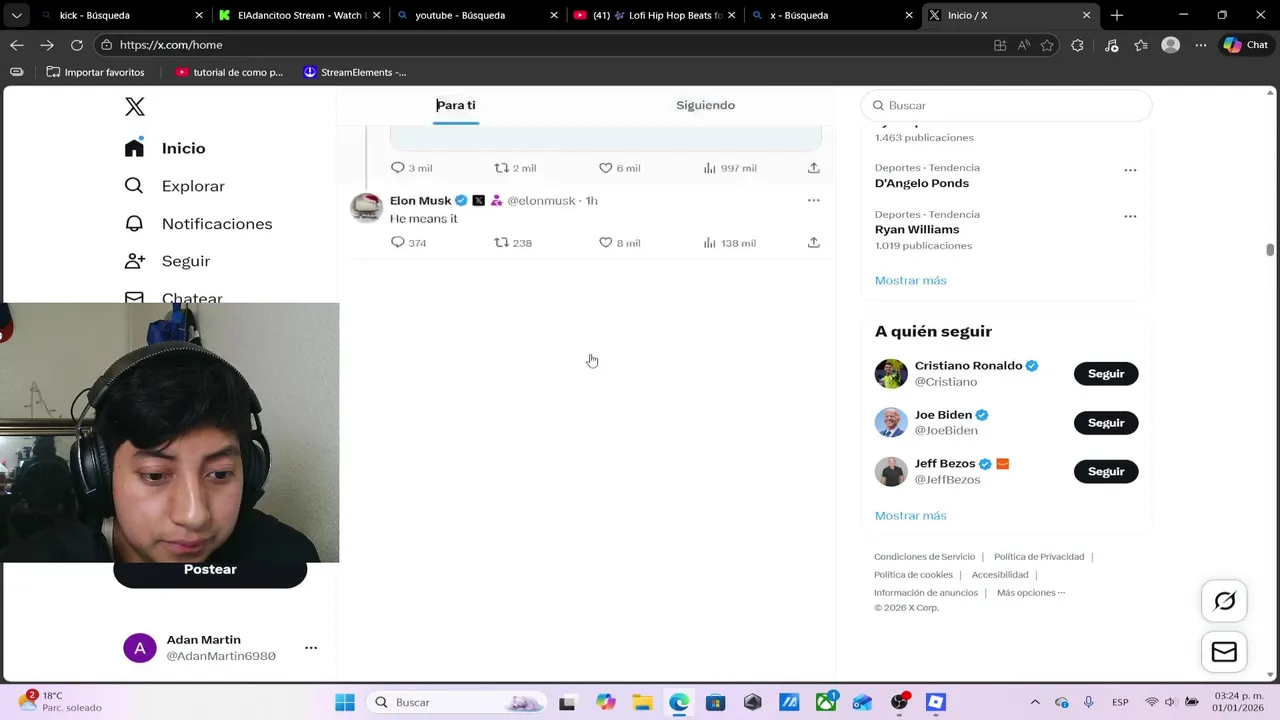Show hidden system tray icons
The width and height of the screenshot is (1280, 720).
click(x=1035, y=702)
